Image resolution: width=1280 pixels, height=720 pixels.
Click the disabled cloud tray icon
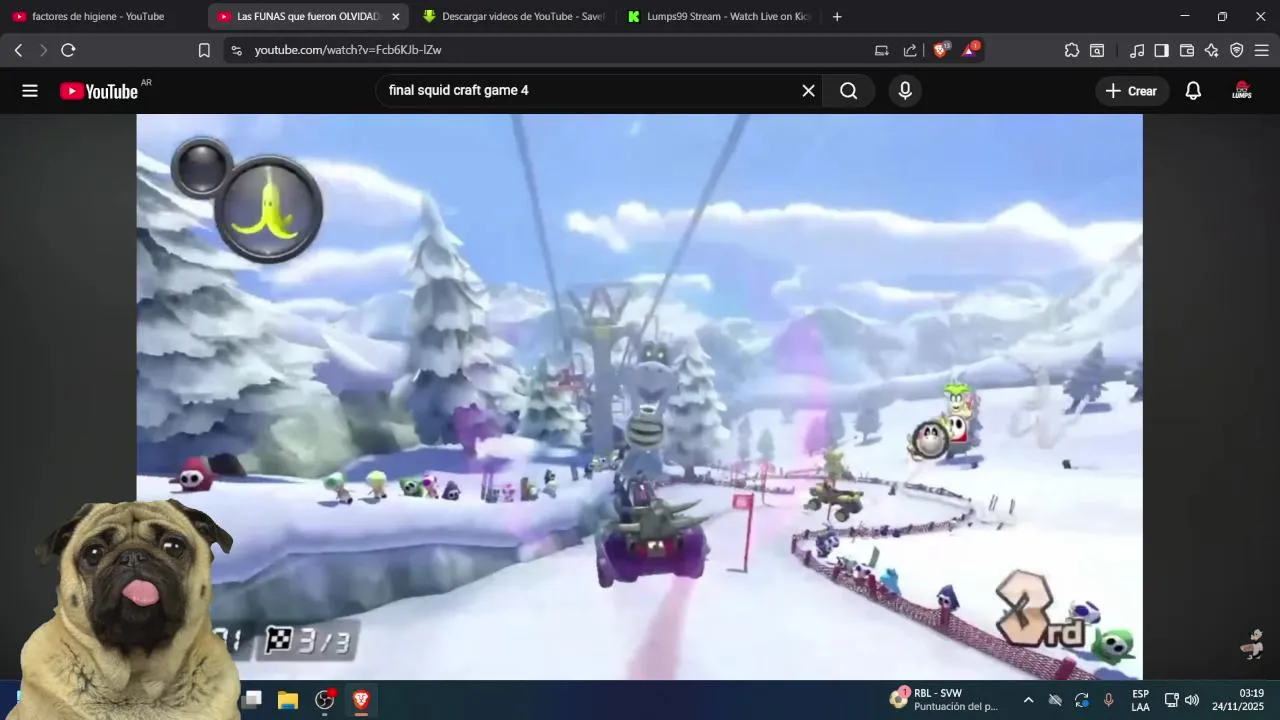pos(1055,700)
